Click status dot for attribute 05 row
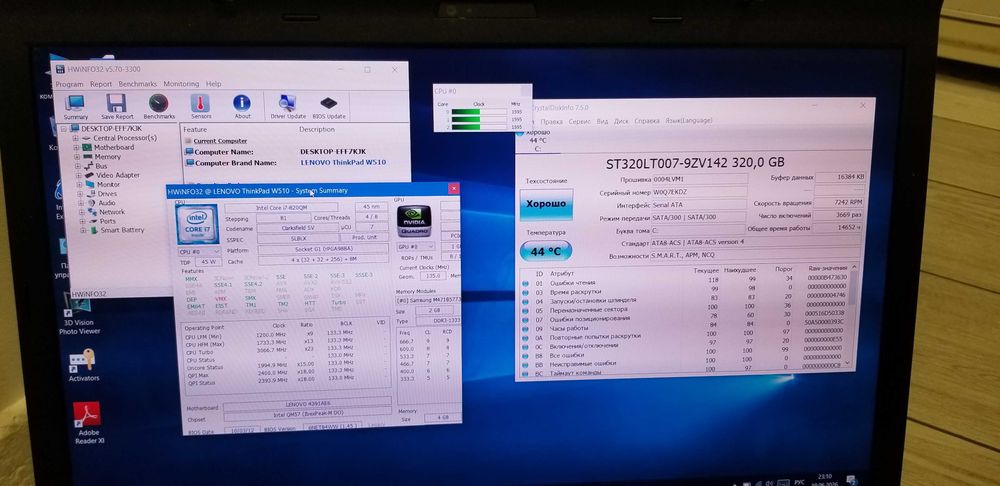Viewport: 1000px width, 486px height. (526, 309)
